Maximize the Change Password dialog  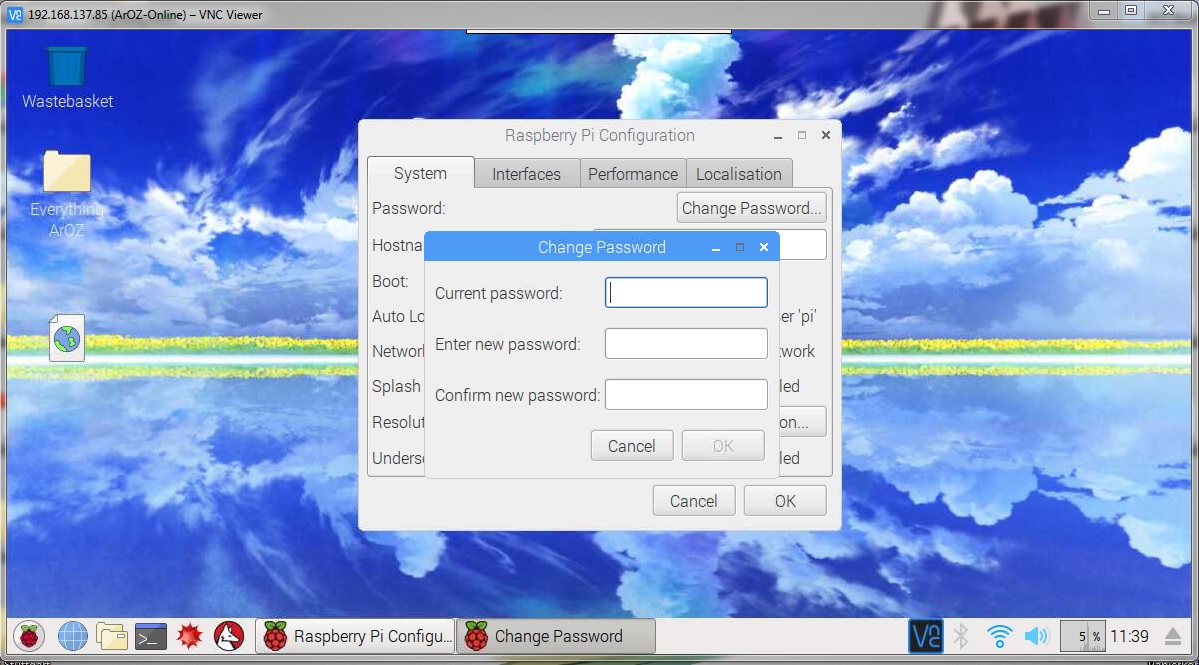click(739, 247)
